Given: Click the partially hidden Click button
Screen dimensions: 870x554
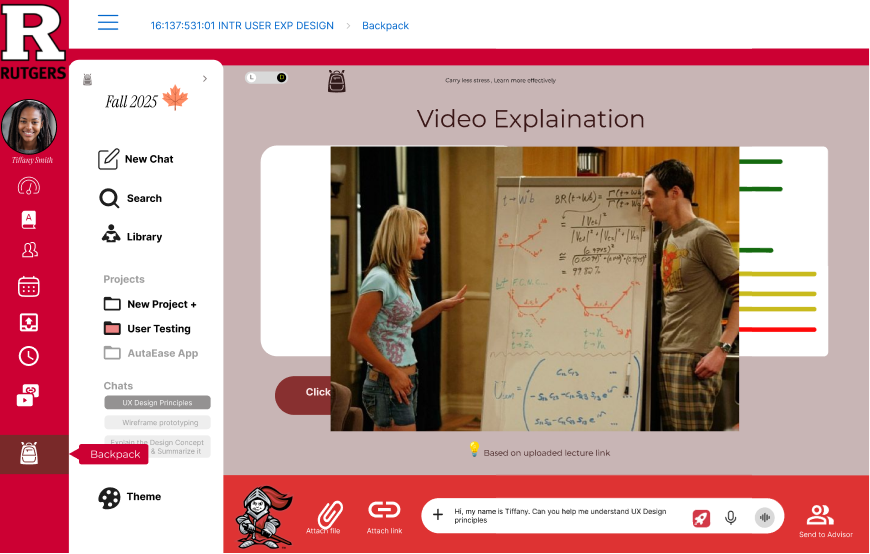Looking at the screenshot, I should (x=303, y=395).
